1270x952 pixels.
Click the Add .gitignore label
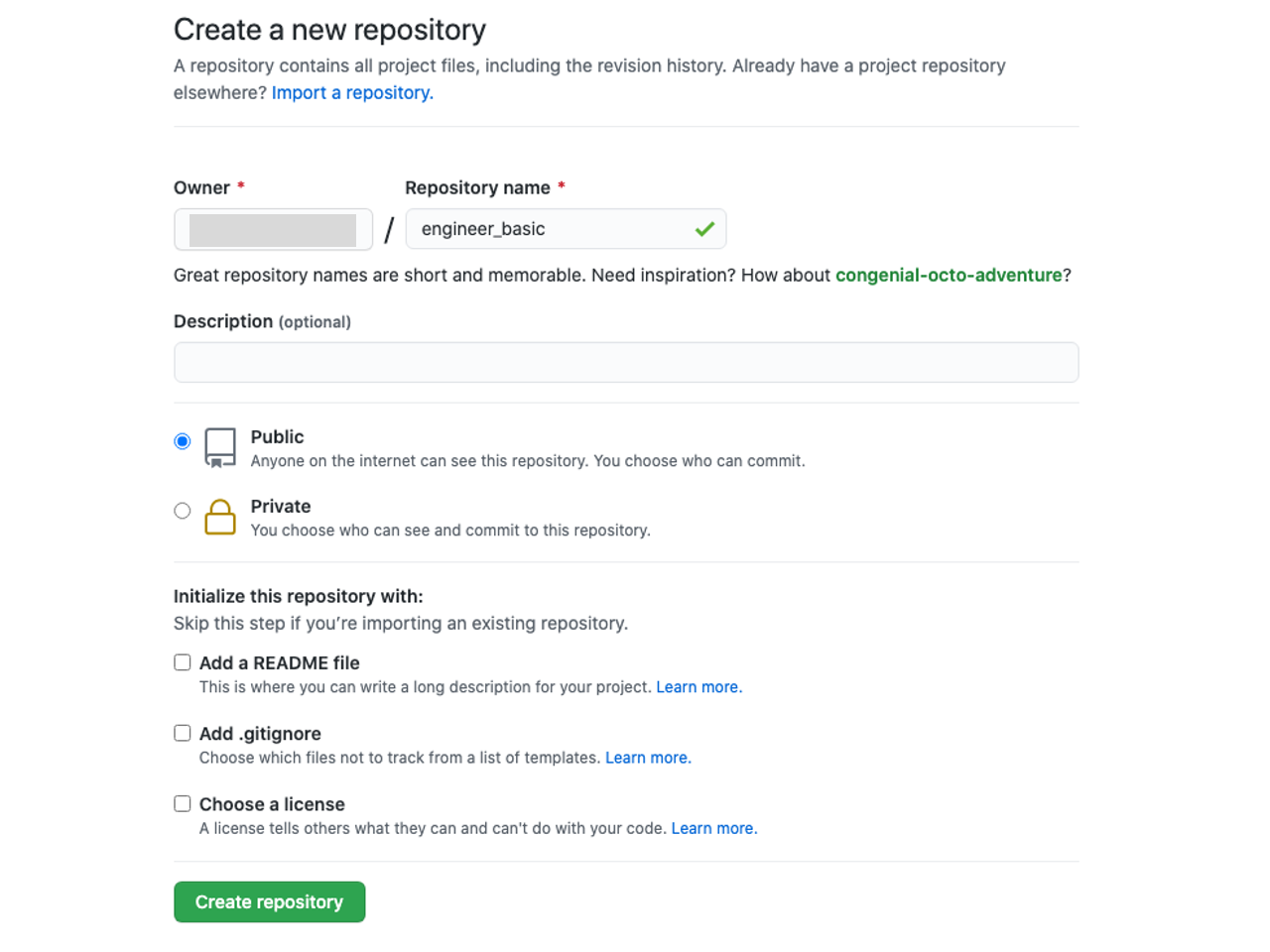(x=260, y=734)
